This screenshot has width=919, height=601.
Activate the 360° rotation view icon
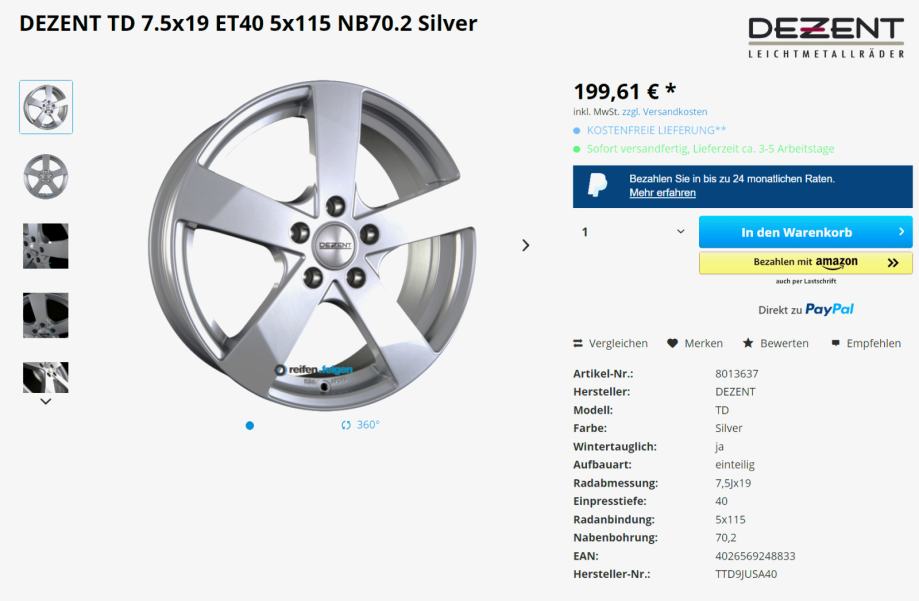point(346,425)
